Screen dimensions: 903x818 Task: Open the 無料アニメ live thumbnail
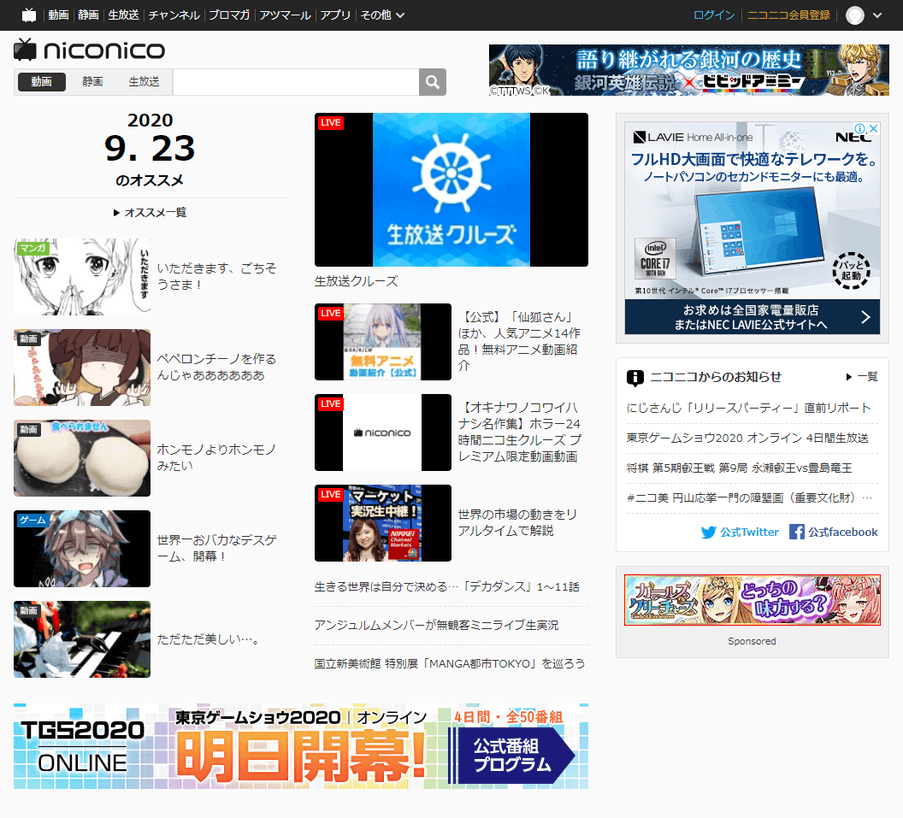point(383,342)
